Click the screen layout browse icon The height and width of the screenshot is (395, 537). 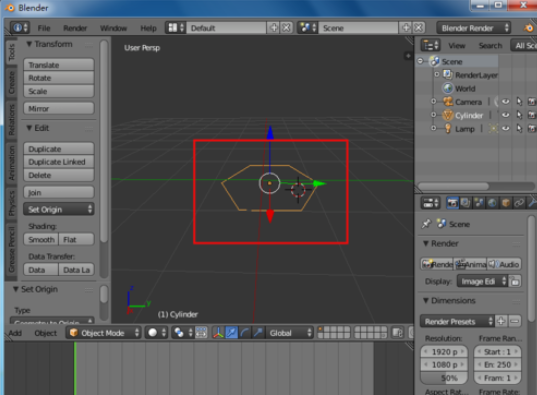click(176, 27)
